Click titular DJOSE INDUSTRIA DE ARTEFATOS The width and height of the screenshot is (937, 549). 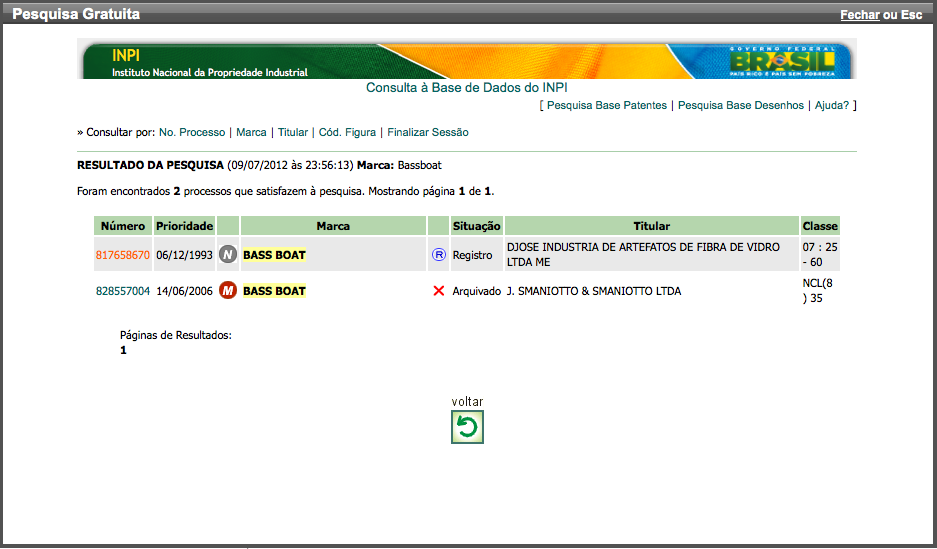coord(643,254)
